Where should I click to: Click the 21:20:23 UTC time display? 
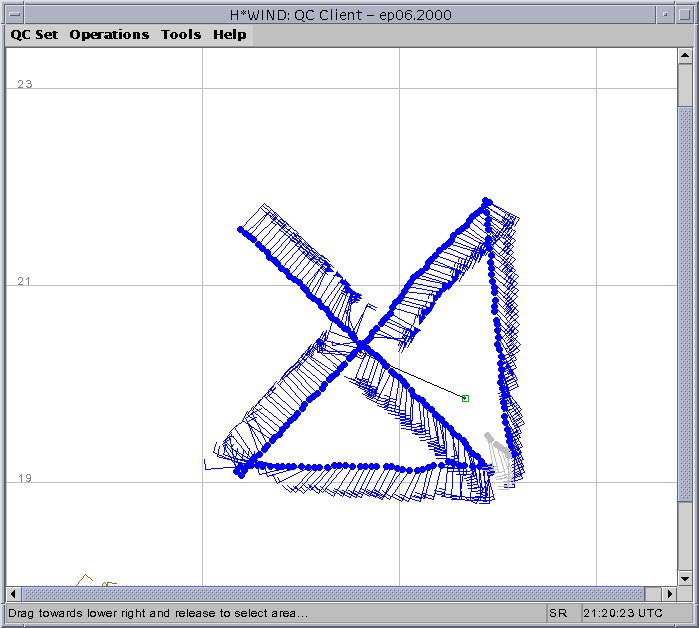(622, 613)
